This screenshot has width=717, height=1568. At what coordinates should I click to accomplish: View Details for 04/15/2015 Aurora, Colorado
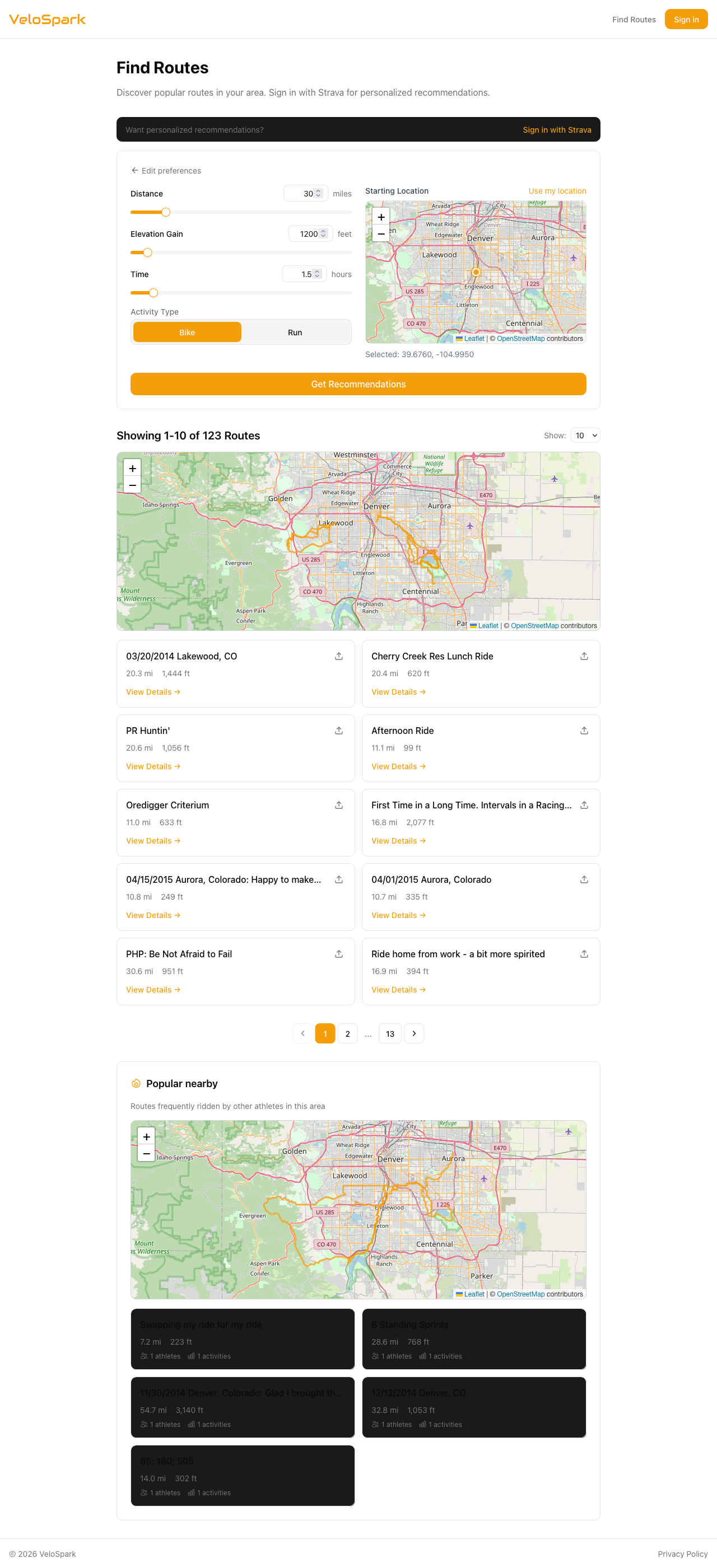click(153, 915)
